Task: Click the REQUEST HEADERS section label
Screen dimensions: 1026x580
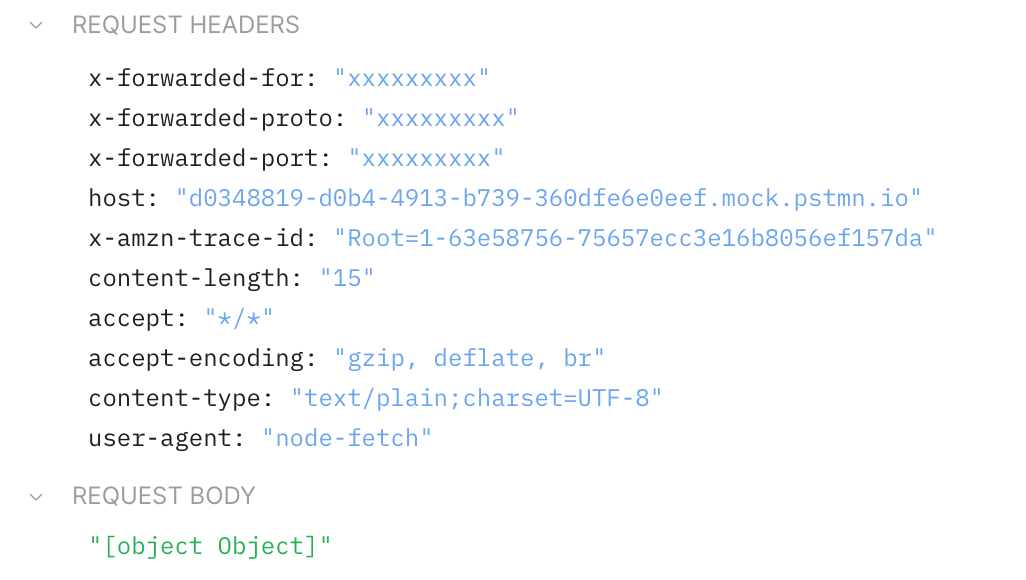Action: click(x=185, y=25)
